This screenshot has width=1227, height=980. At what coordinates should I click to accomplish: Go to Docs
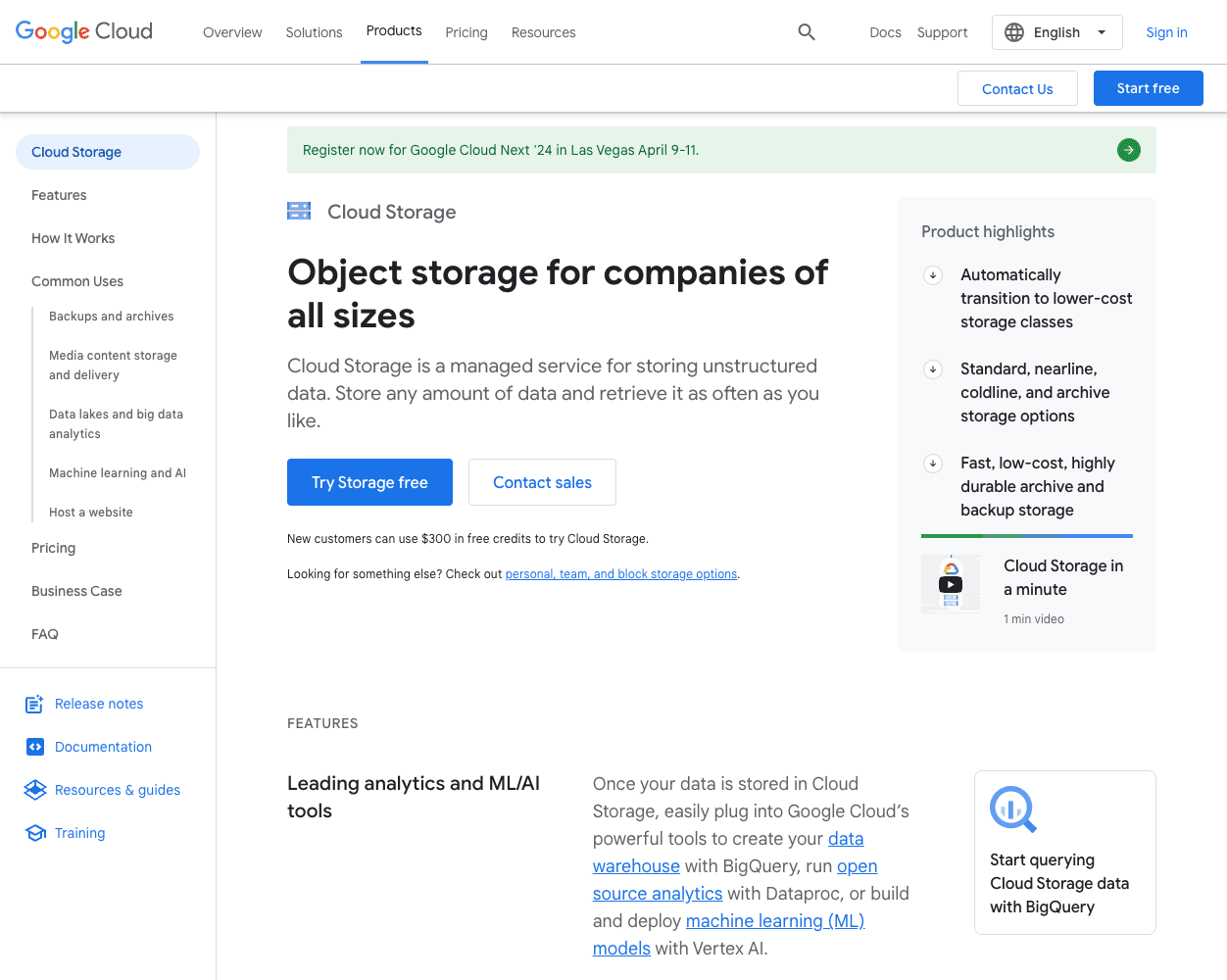click(885, 32)
